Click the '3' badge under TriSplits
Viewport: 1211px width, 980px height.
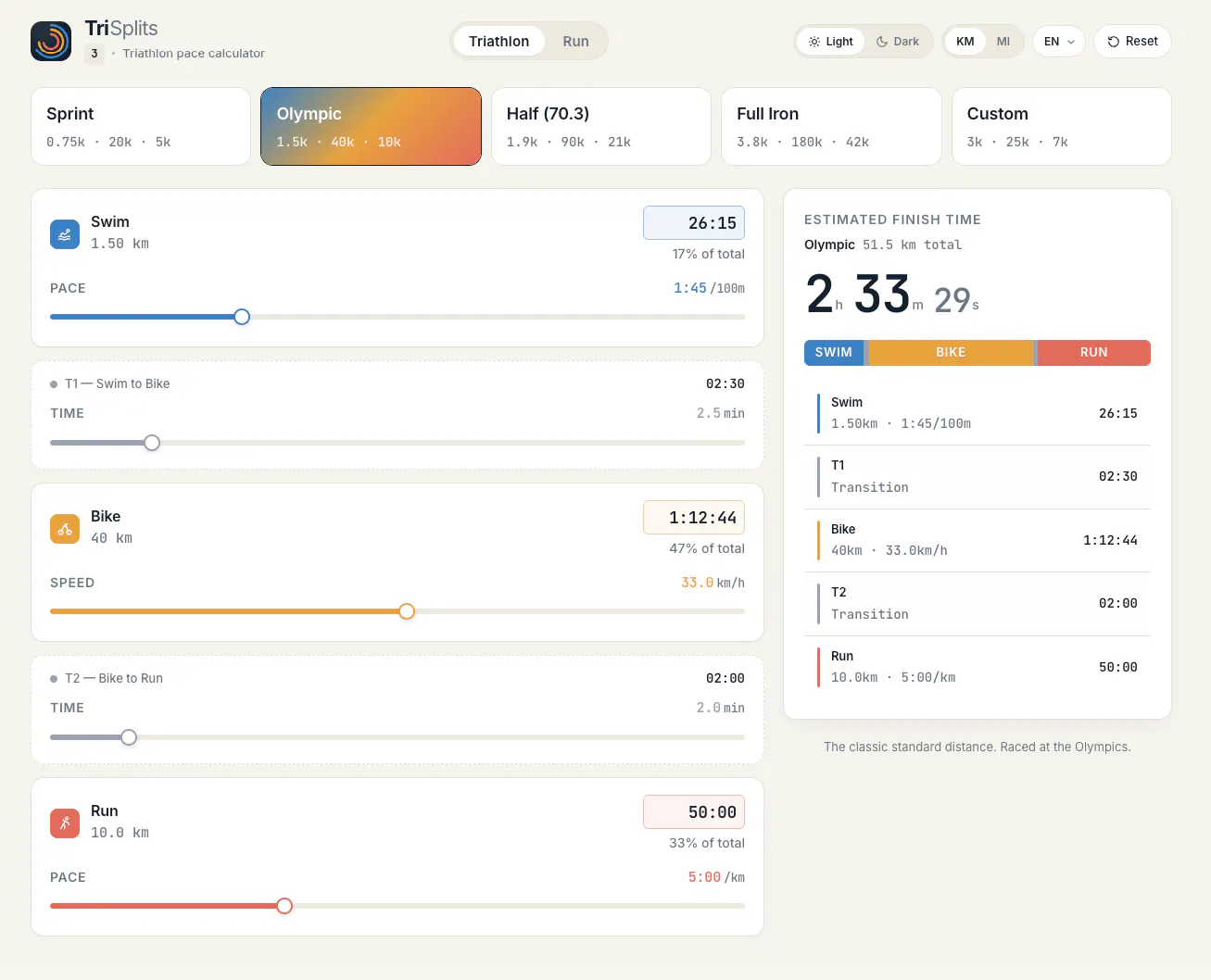pos(95,54)
